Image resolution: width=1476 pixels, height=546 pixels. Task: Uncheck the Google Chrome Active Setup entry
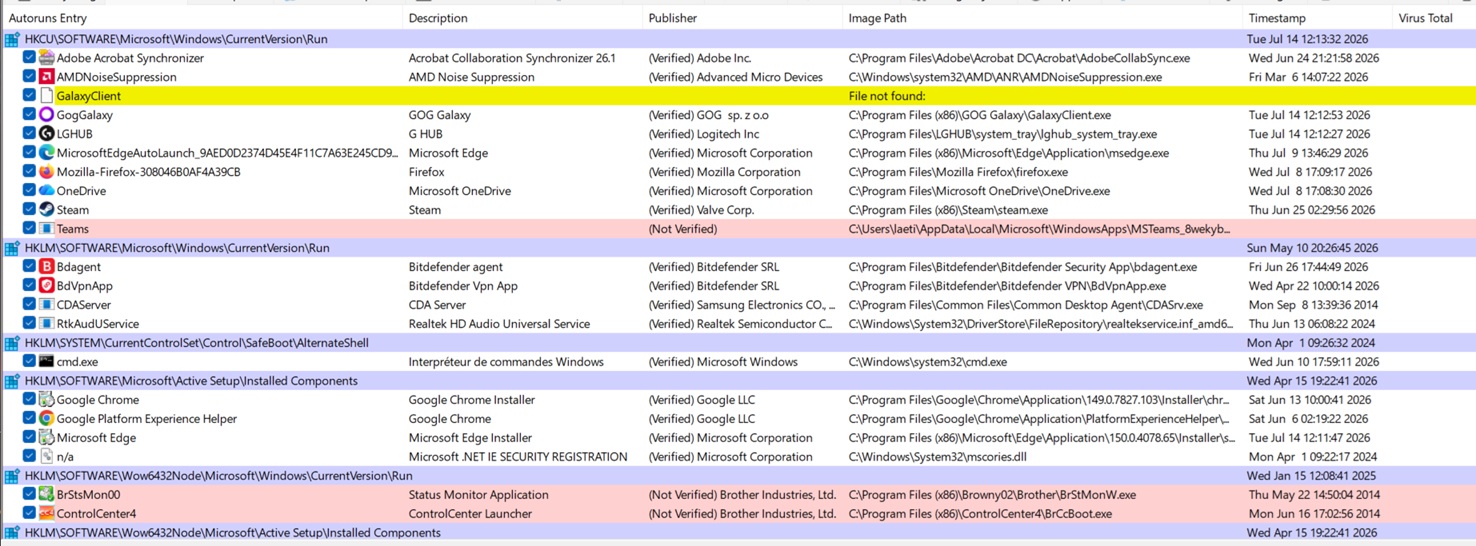[x=29, y=400]
